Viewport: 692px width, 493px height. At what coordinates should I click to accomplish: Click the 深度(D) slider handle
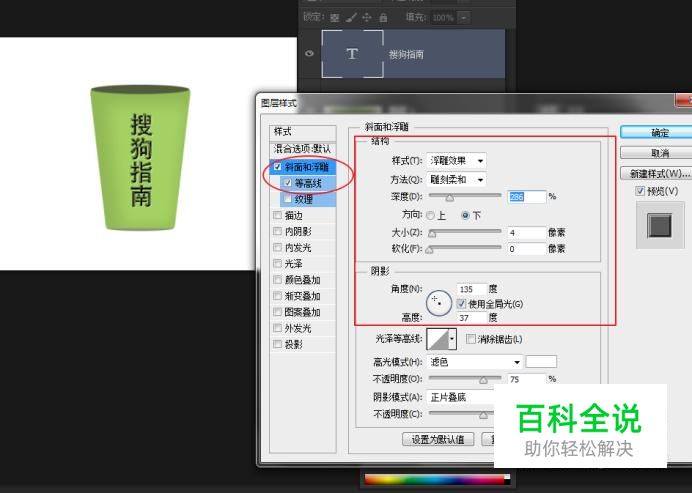[449, 197]
